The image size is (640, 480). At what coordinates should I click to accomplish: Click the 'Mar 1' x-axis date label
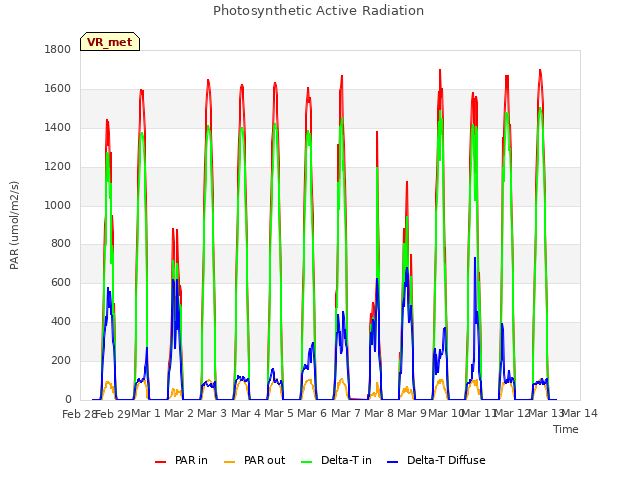click(146, 413)
